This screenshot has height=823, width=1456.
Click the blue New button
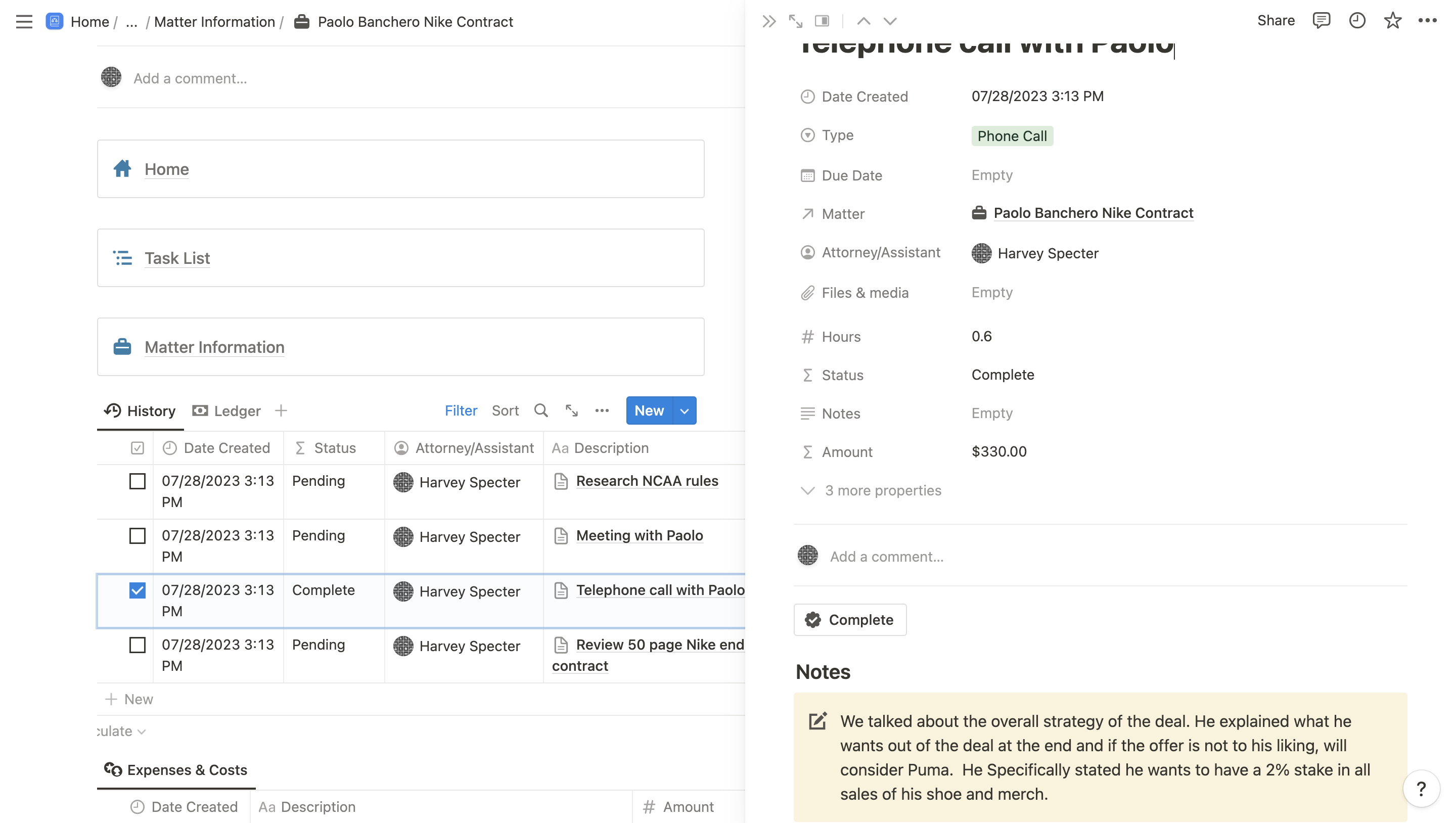[x=649, y=410]
